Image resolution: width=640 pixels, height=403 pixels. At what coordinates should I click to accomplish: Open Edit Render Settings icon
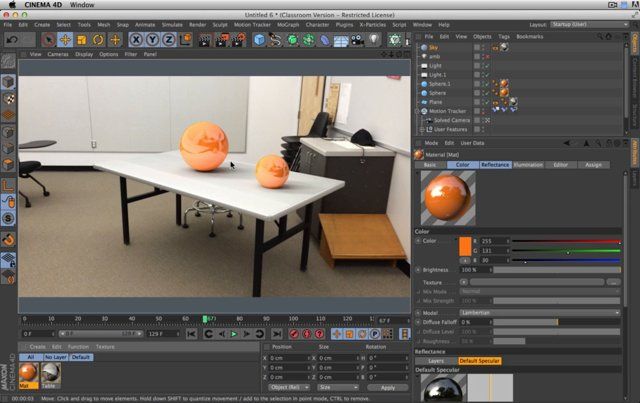(x=239, y=40)
